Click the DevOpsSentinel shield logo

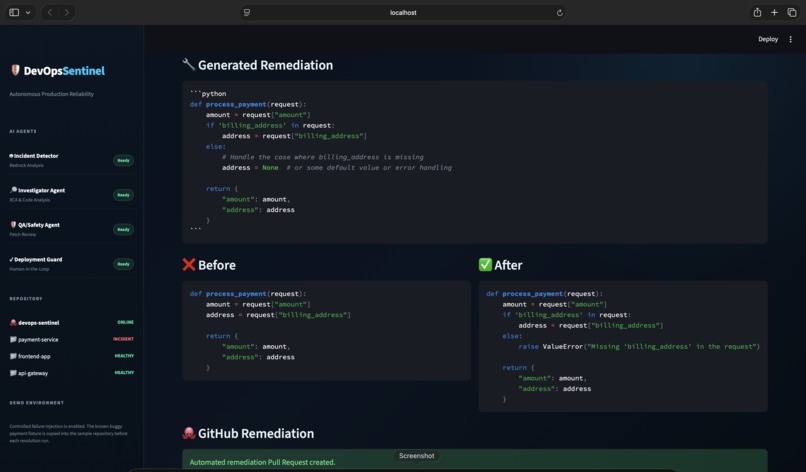(x=15, y=70)
